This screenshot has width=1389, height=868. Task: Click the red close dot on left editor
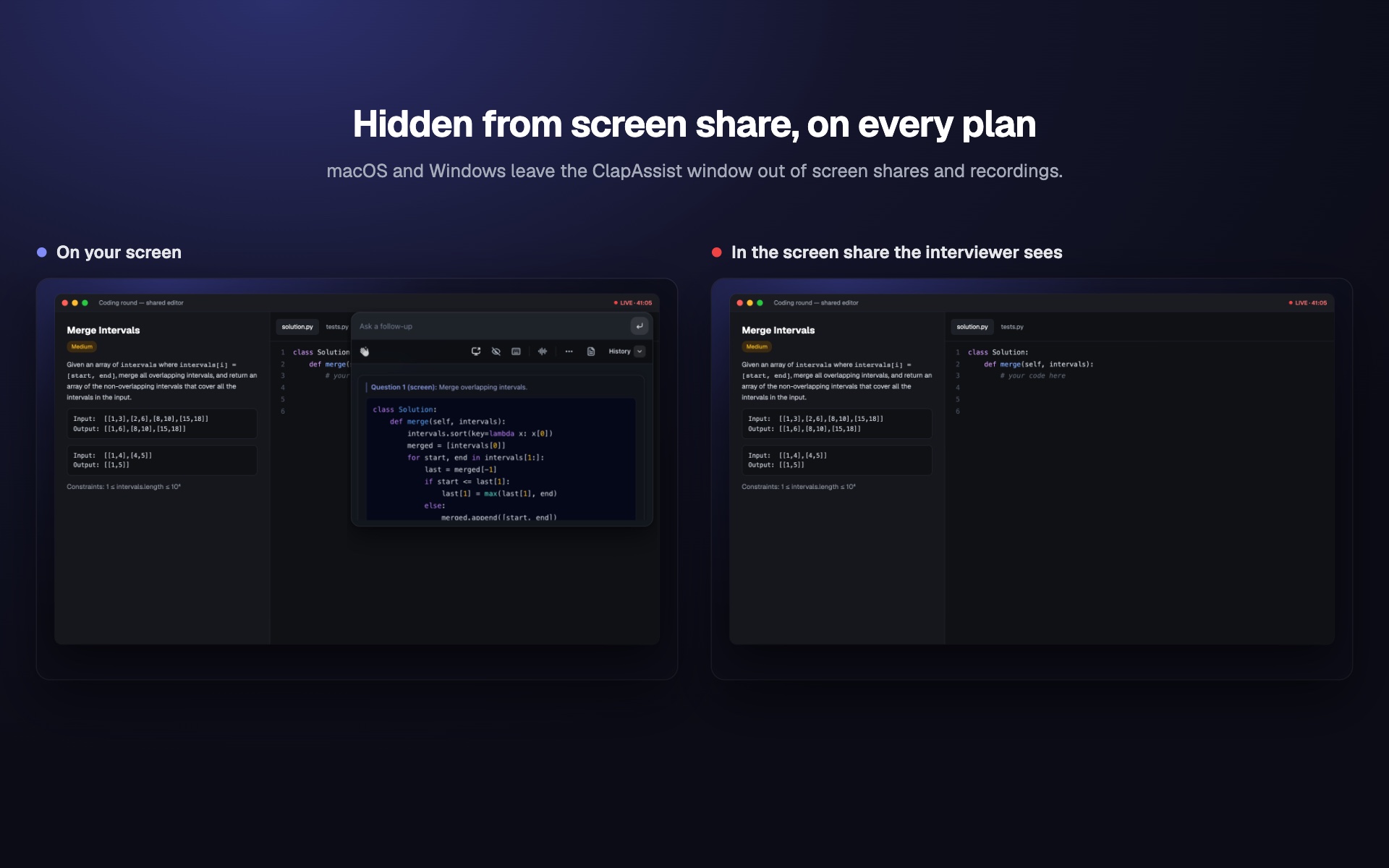point(65,303)
